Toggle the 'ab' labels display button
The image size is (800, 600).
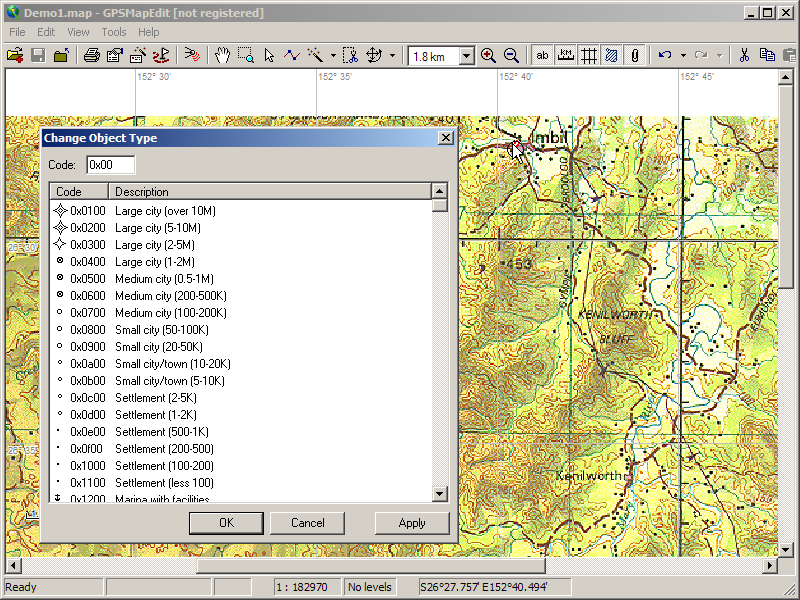543,56
